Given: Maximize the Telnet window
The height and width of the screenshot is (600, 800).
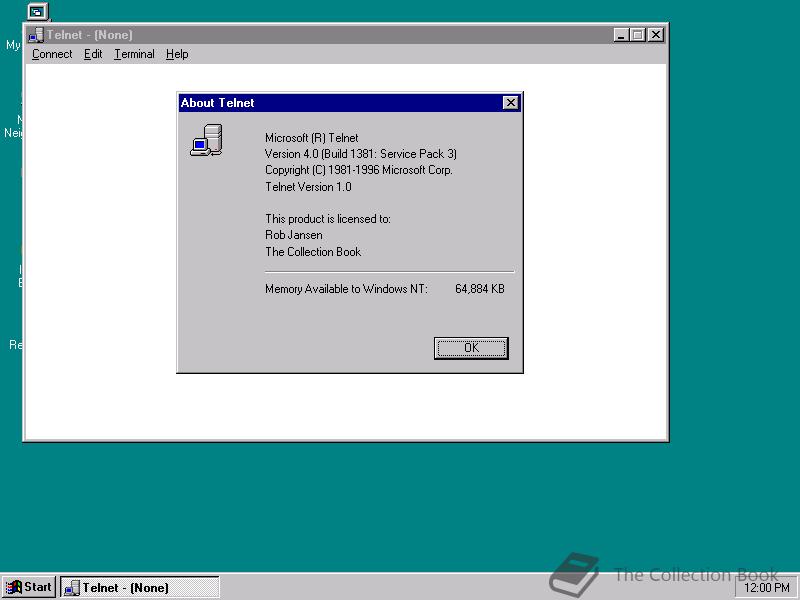Looking at the screenshot, I should tap(637, 35).
